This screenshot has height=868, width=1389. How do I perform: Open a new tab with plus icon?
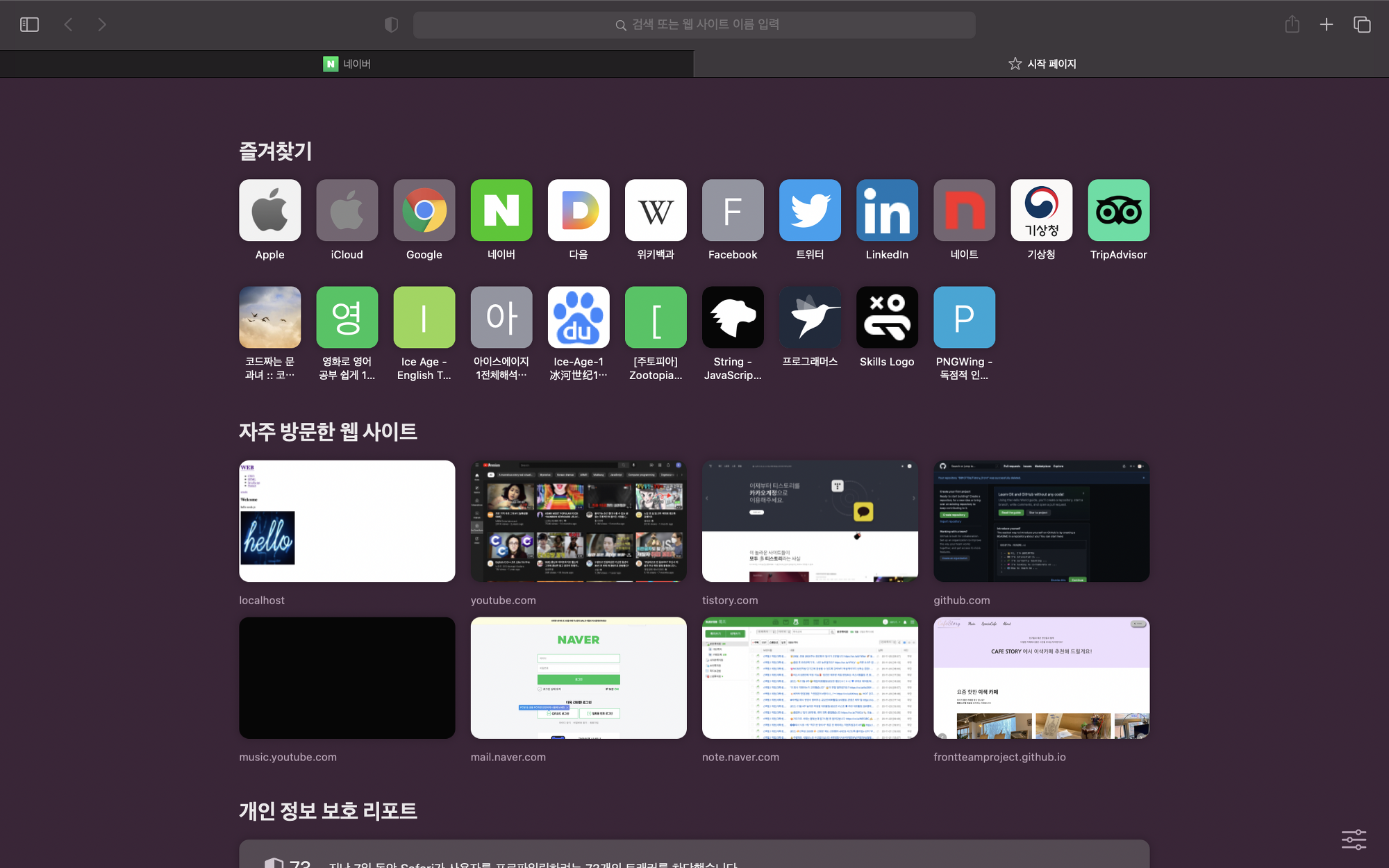pos(1326,25)
